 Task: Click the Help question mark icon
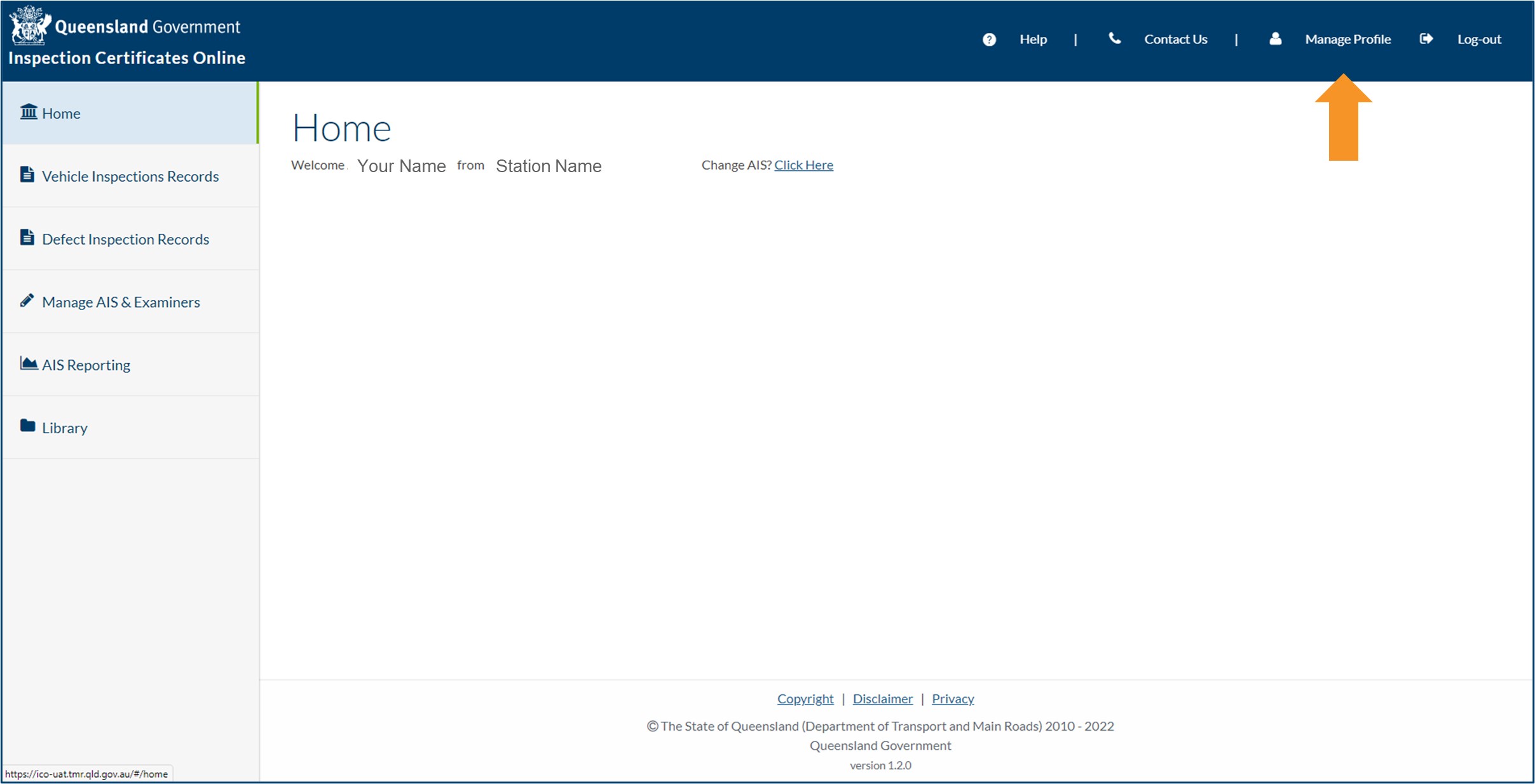(x=989, y=39)
